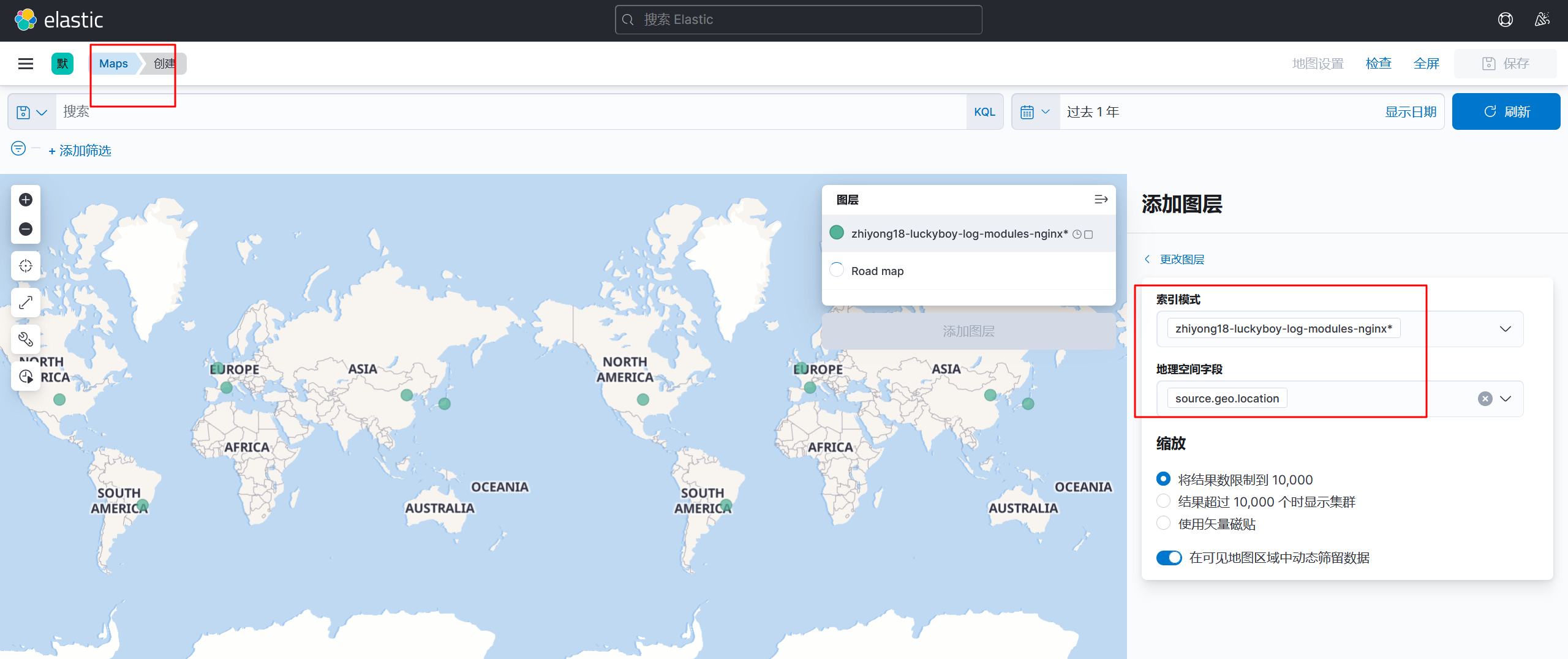Select show clusters when results exceed 10,000
This screenshot has width=1568, height=659.
1163,501
